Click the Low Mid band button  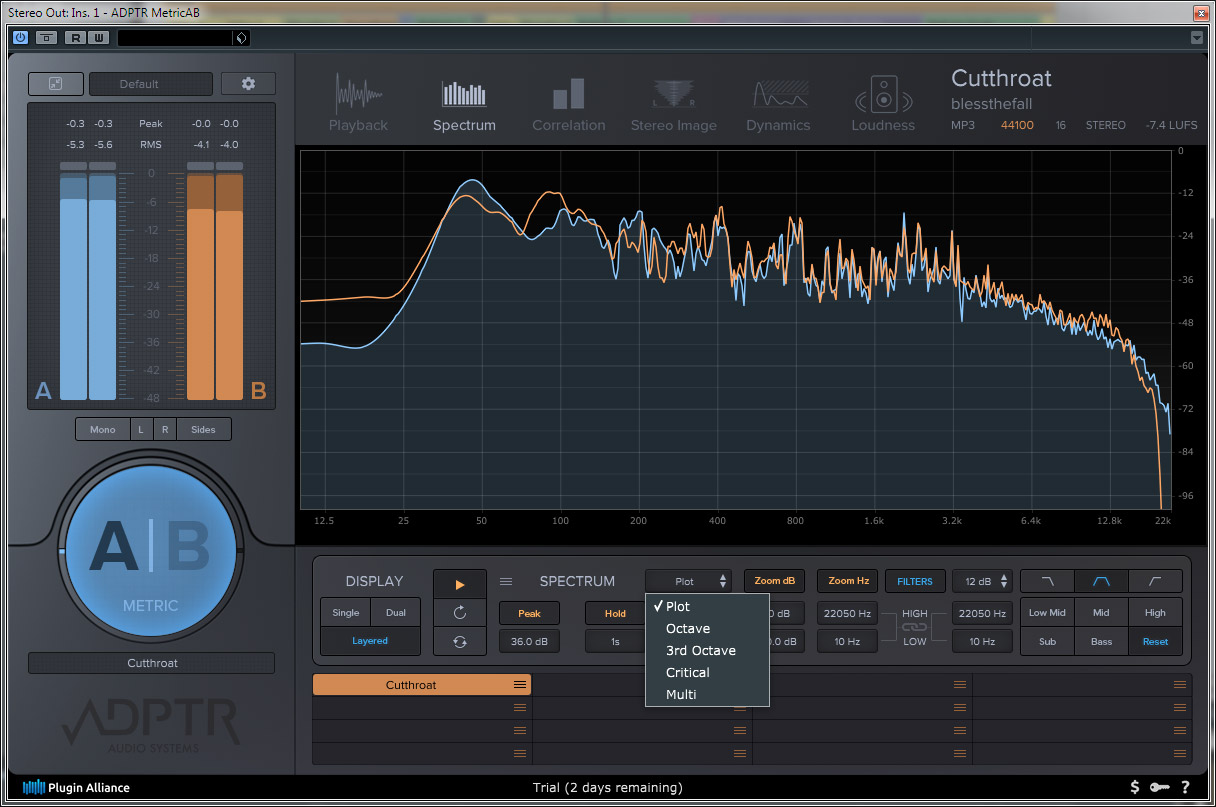tap(1047, 613)
